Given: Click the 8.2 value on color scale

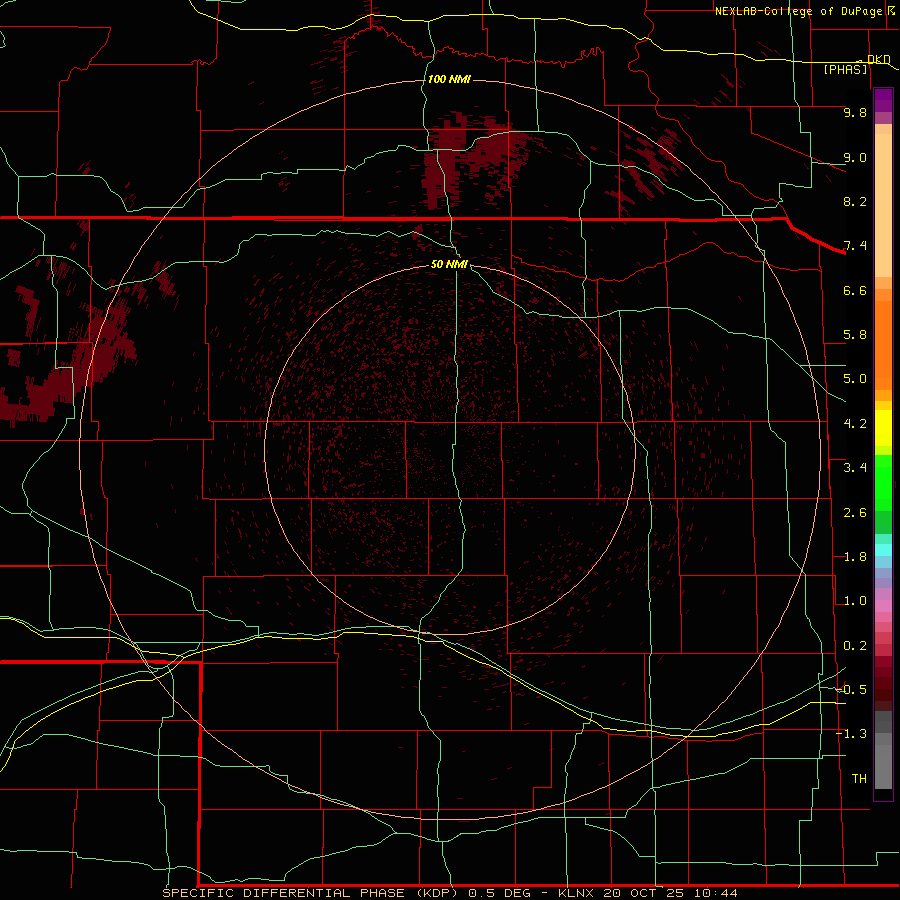Looking at the screenshot, I should 855,201.
